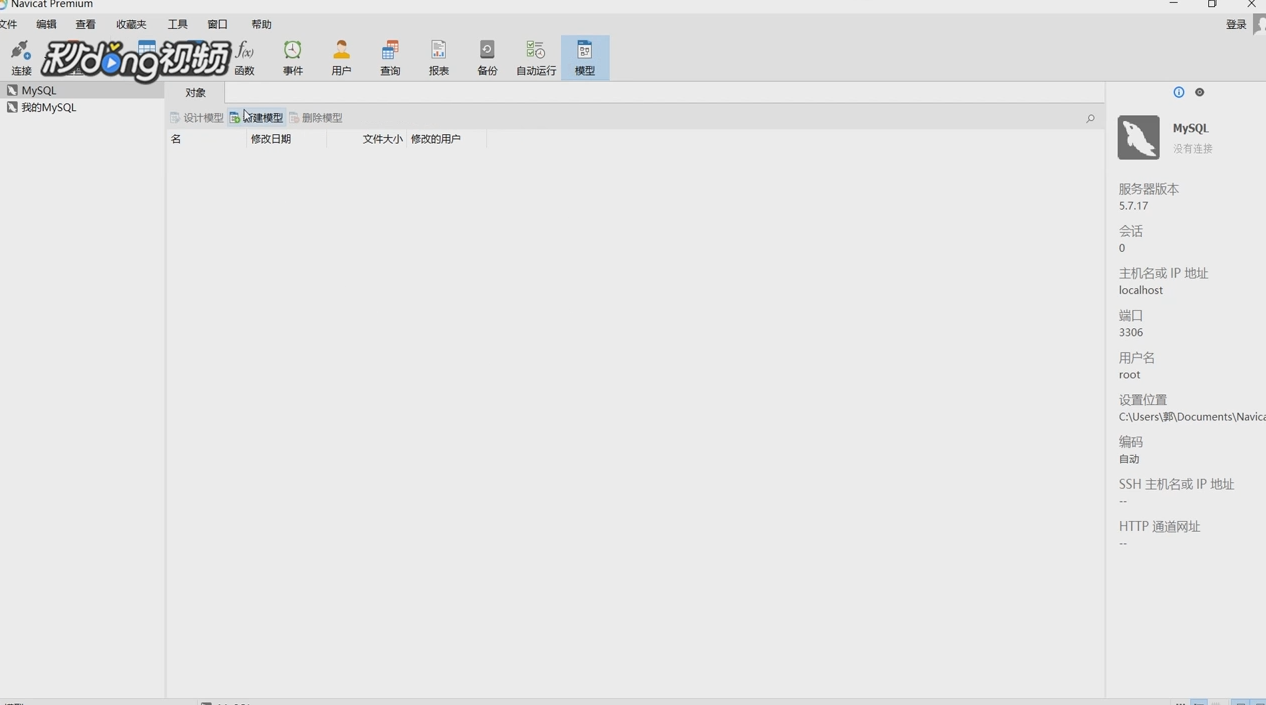Open the 查询 (Query) toolbar icon
This screenshot has width=1266, height=705.
coord(390,58)
